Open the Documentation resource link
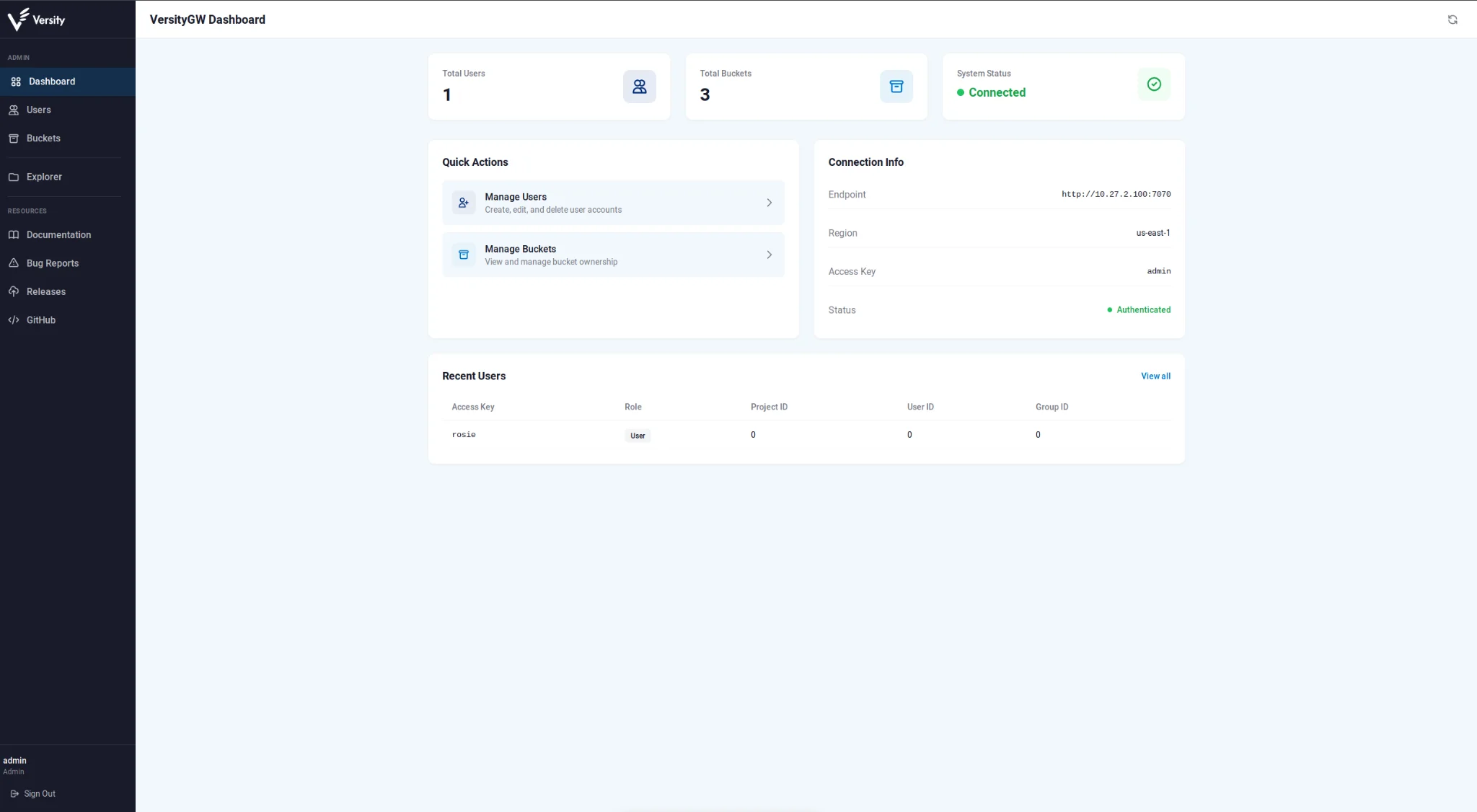The width and height of the screenshot is (1477, 812). pyautogui.click(x=58, y=235)
